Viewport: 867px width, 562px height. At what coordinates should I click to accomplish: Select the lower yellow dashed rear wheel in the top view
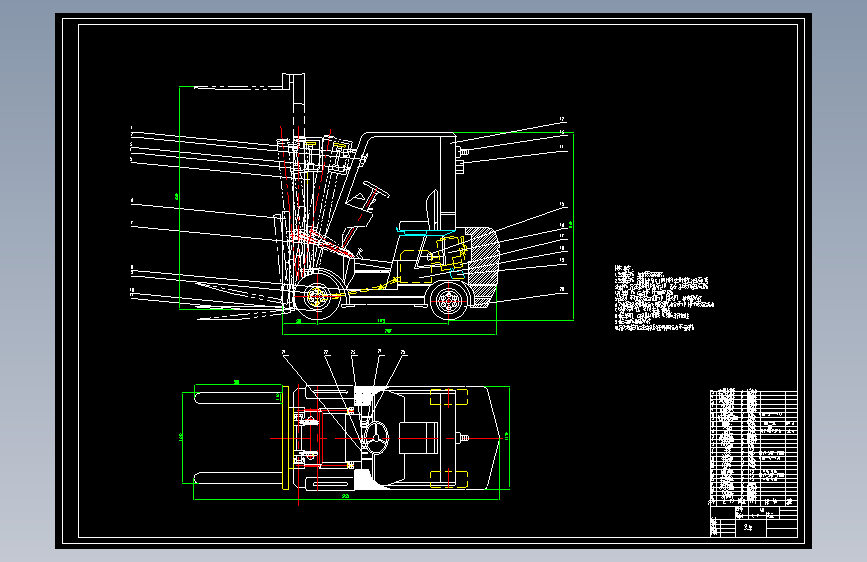point(449,479)
